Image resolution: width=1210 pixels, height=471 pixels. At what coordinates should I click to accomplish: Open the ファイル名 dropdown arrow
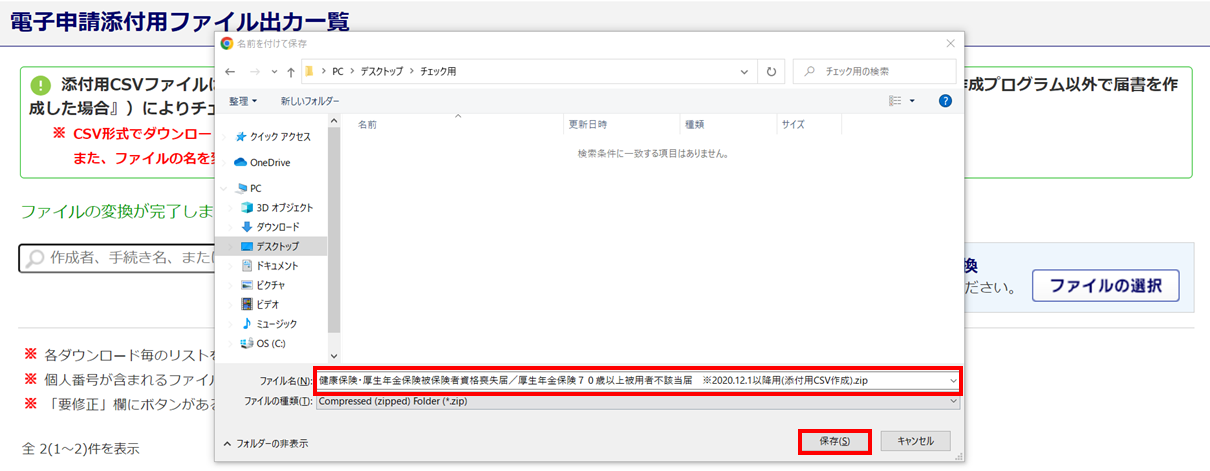point(953,381)
